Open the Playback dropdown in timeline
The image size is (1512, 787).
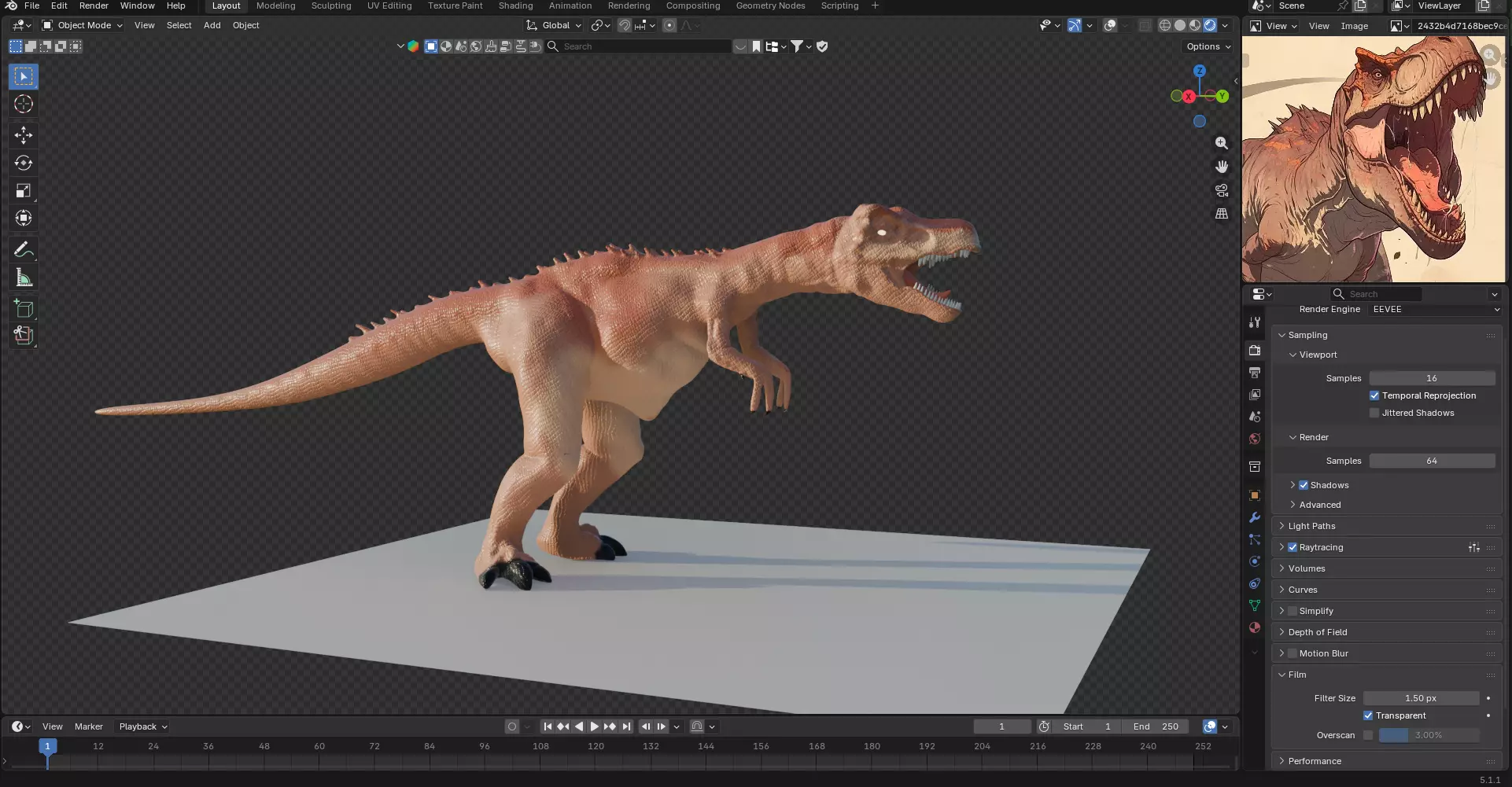pos(143,726)
